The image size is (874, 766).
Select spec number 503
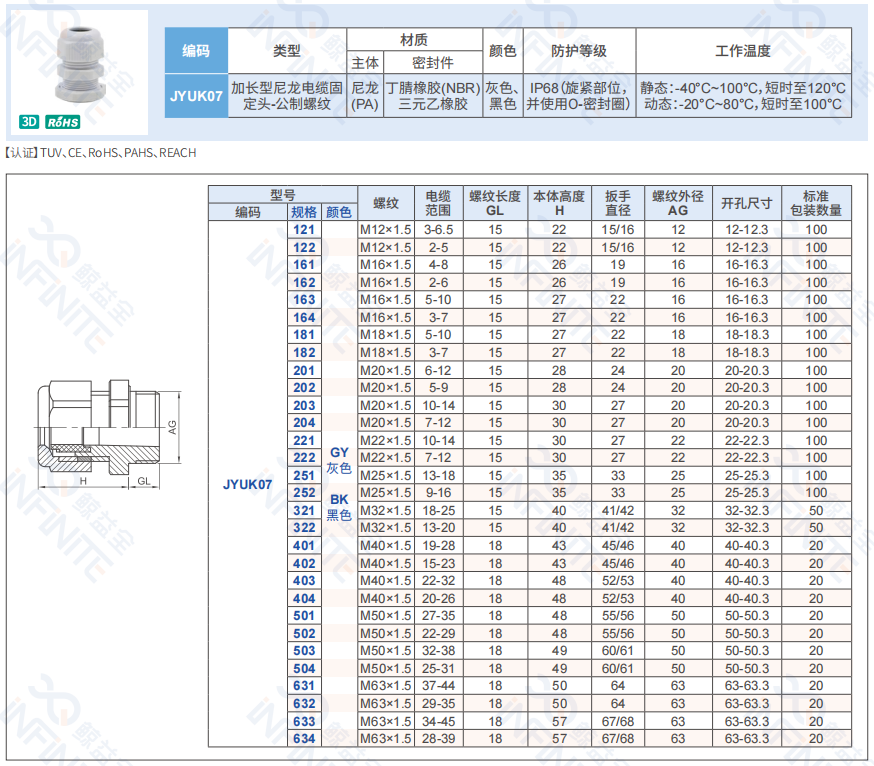click(304, 651)
